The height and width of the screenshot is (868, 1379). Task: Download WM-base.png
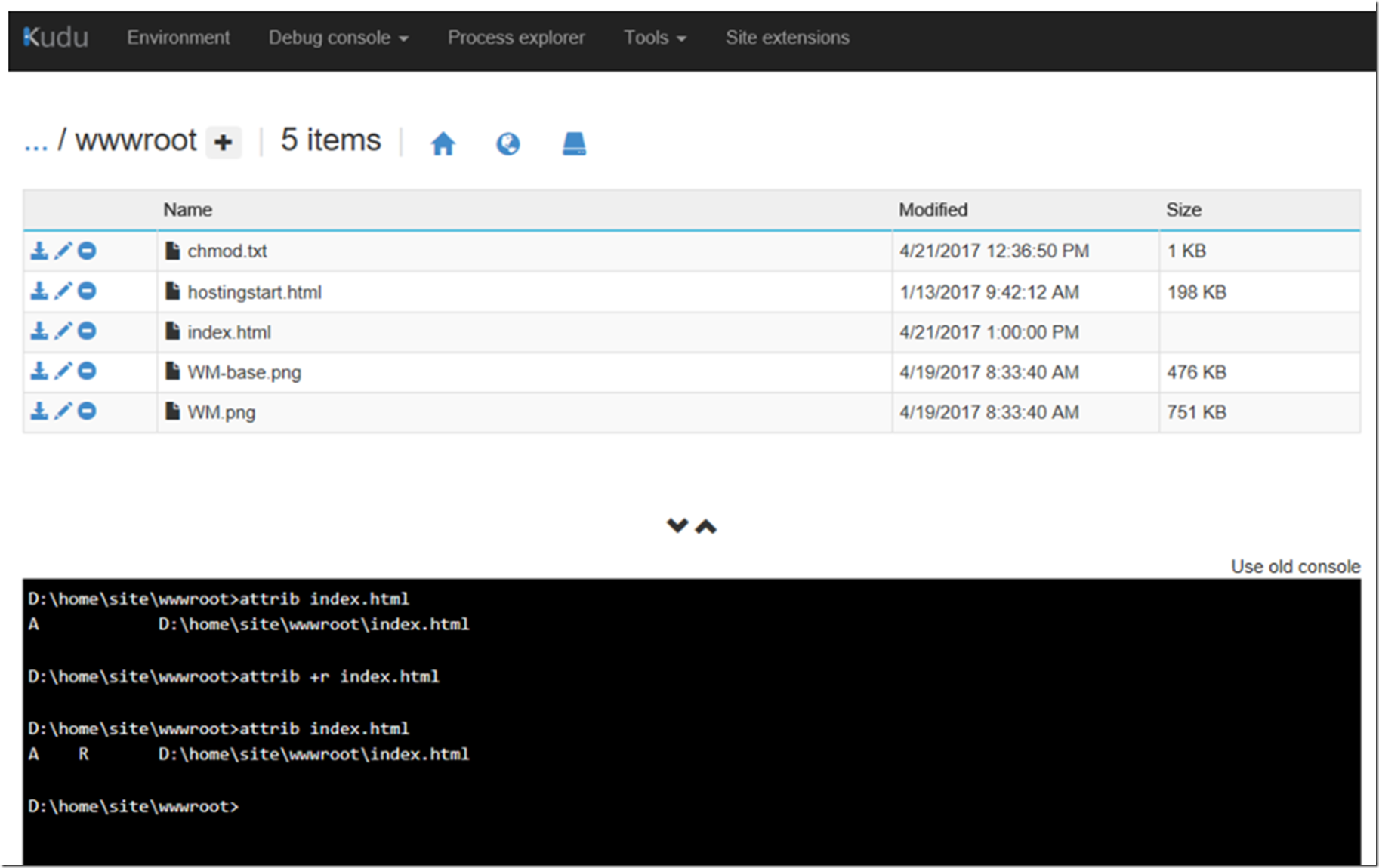pyautogui.click(x=39, y=371)
